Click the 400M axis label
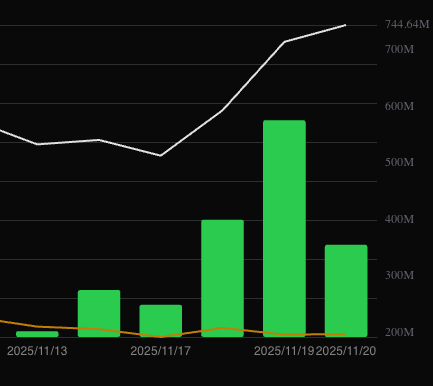Viewport: 433px width, 386px height. pyautogui.click(x=399, y=219)
